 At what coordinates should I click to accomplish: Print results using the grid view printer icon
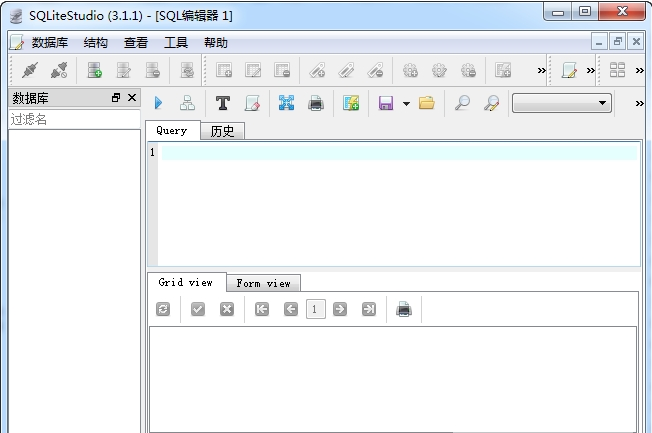404,310
